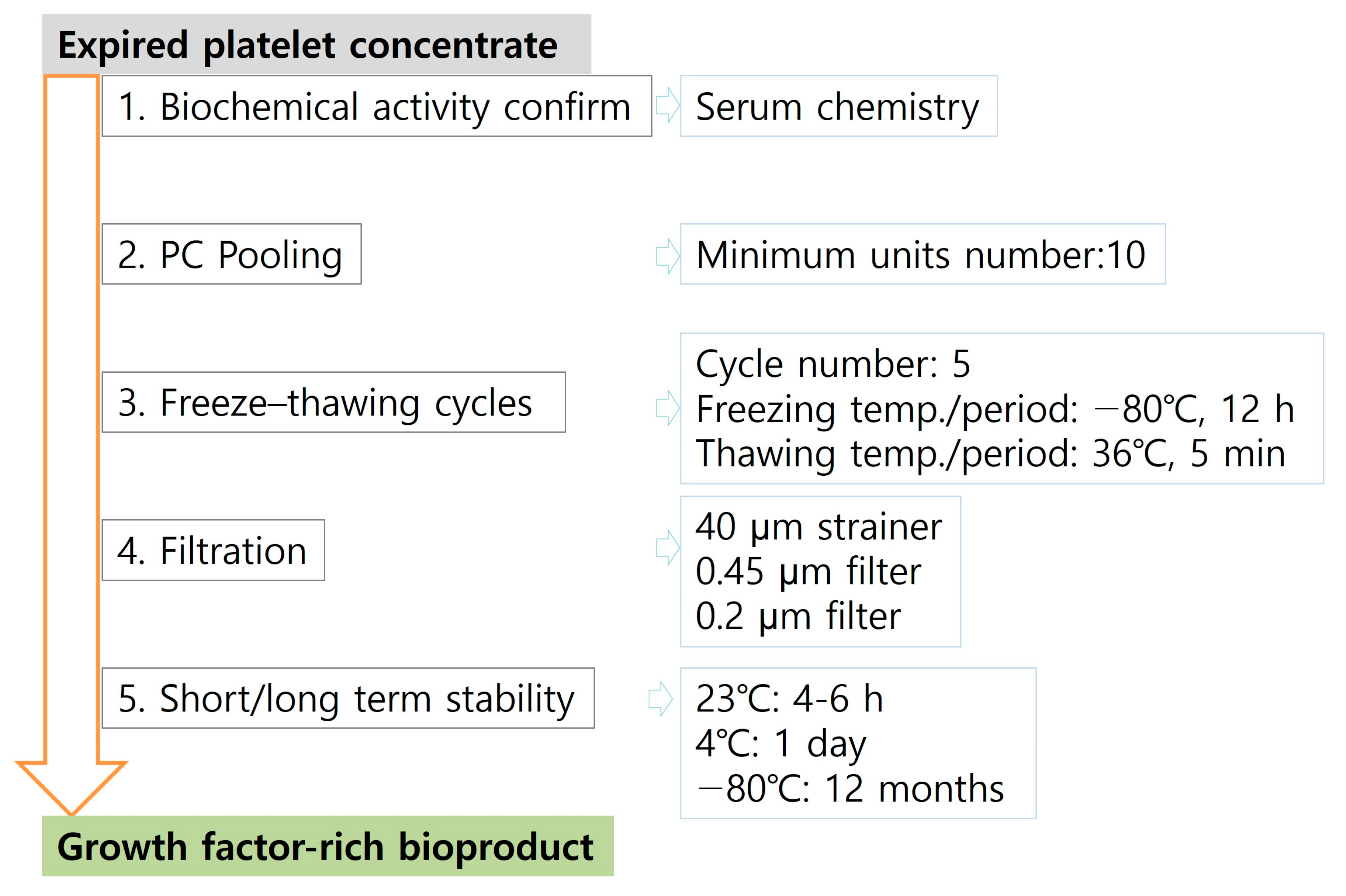1346x896 pixels.
Task: Click the PC Pooling step box
Action: pyautogui.click(x=231, y=254)
